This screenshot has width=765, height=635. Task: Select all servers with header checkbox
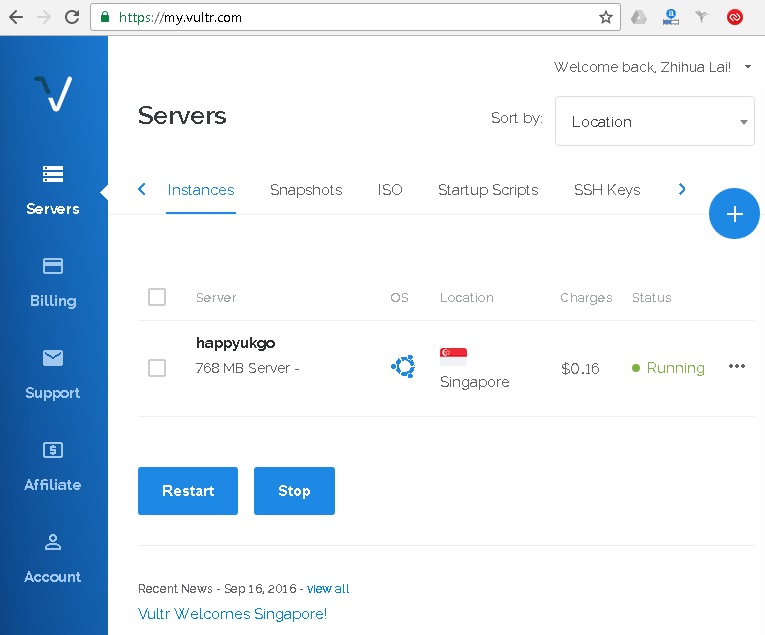157,297
